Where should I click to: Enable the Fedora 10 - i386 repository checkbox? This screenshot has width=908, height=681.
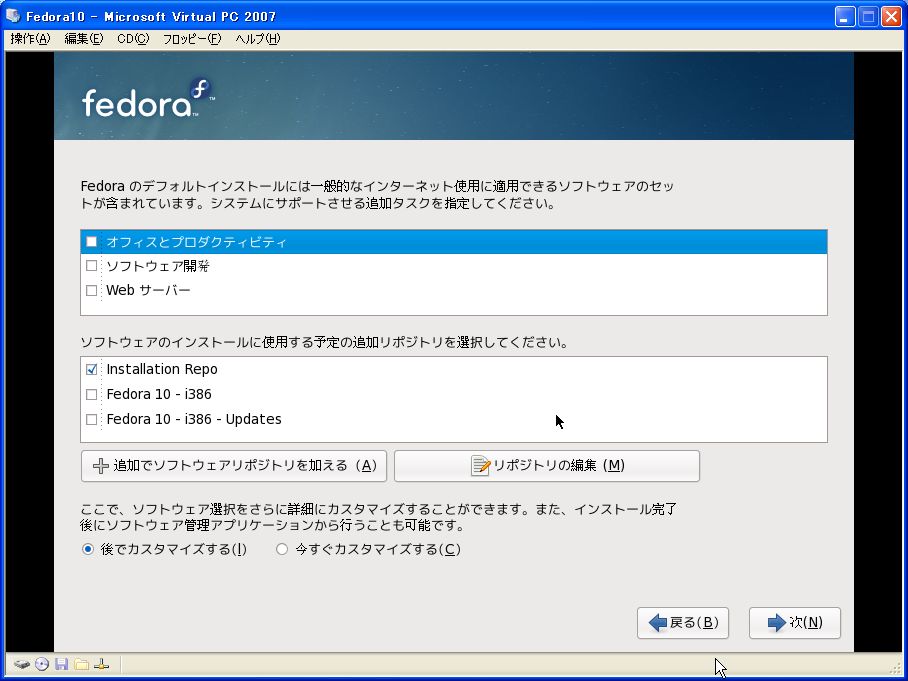pos(91,394)
